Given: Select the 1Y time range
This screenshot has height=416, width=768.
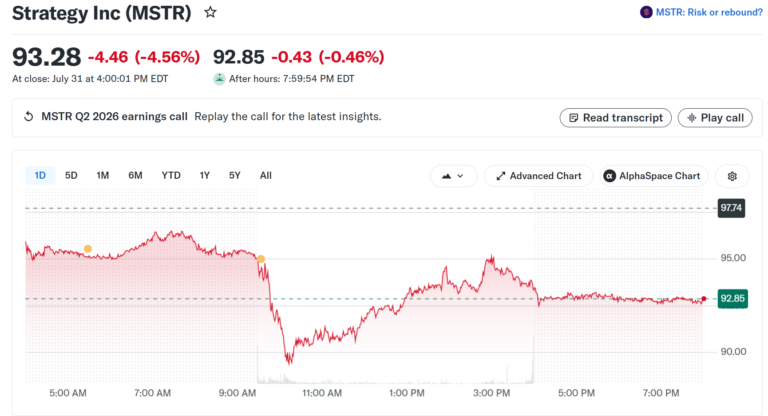Looking at the screenshot, I should (205, 175).
